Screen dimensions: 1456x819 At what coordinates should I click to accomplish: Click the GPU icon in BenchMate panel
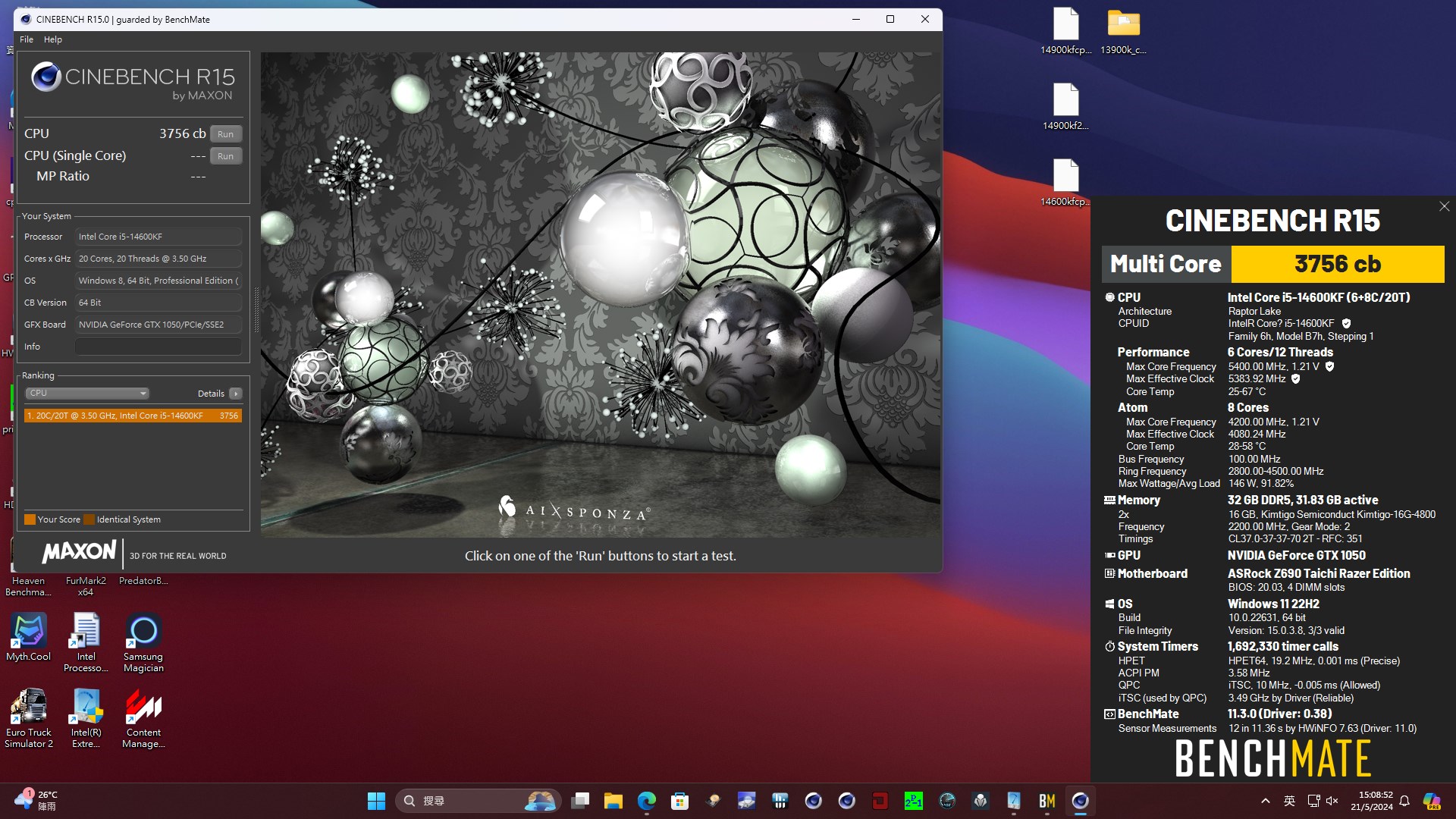[1109, 556]
